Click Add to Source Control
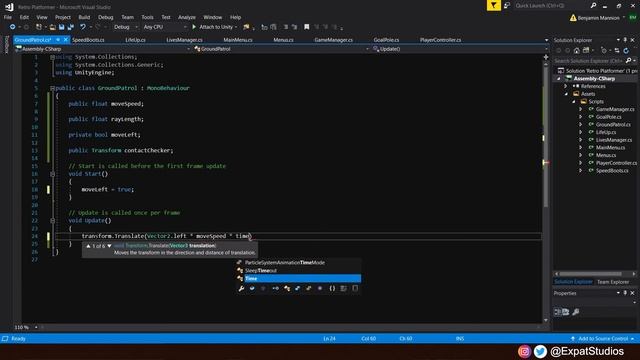 coord(603,339)
